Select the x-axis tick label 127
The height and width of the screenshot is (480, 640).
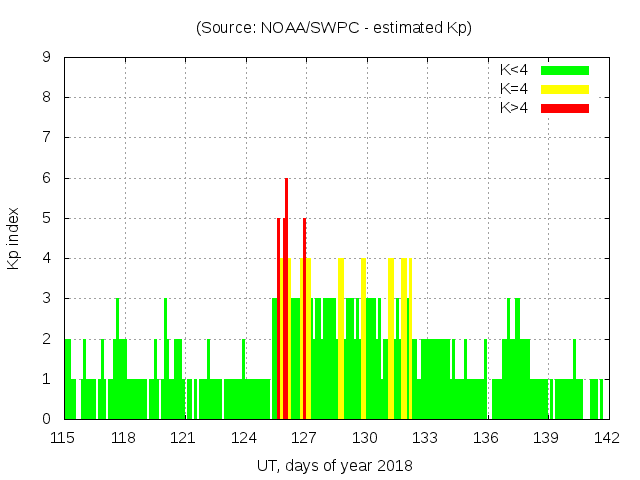pos(304,438)
